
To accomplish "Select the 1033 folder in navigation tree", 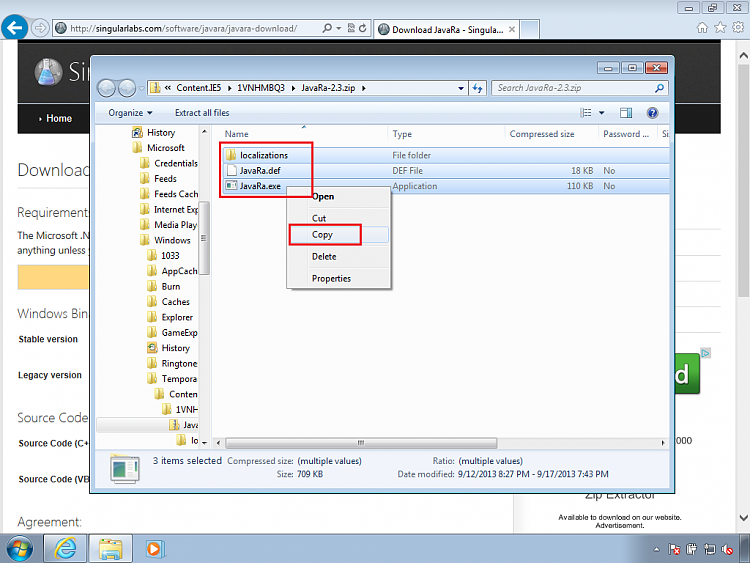I will pos(164,255).
